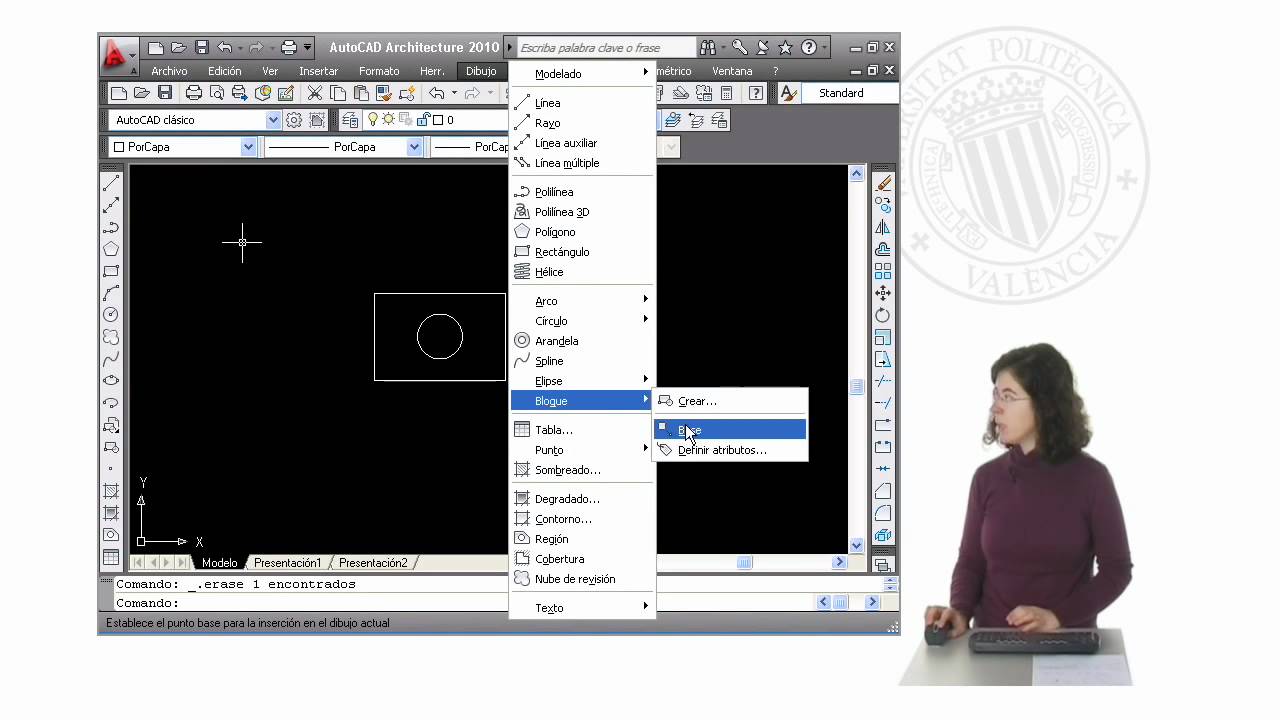1280x720 pixels.
Task: Select Erase tool in right modify toolbar
Action: pyautogui.click(x=883, y=183)
